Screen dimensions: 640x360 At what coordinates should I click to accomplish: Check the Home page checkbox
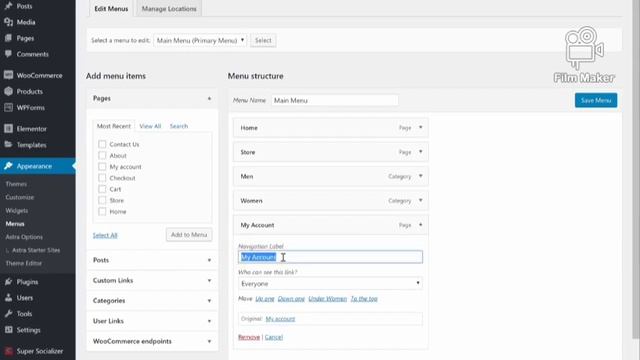point(102,211)
